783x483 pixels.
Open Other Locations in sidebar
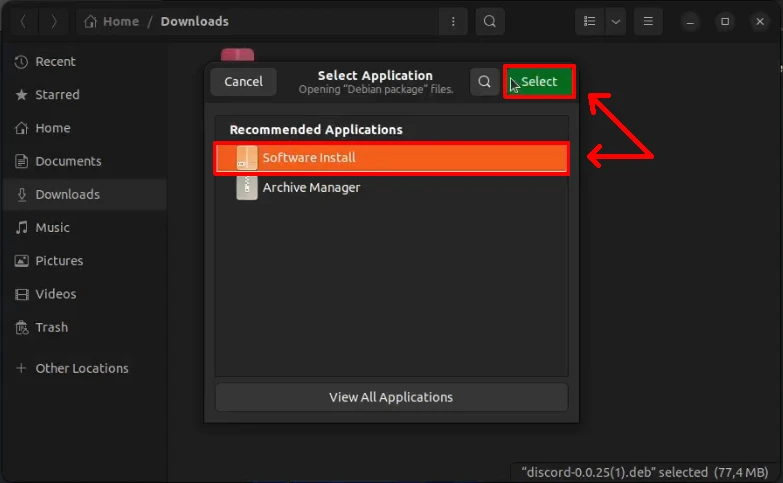[85, 368]
